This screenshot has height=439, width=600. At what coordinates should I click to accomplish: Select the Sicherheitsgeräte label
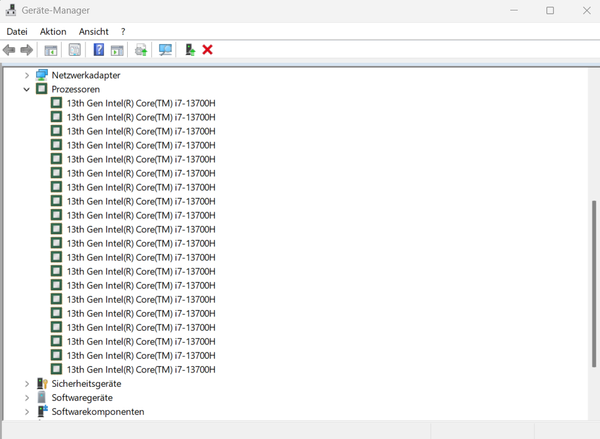[86, 384]
